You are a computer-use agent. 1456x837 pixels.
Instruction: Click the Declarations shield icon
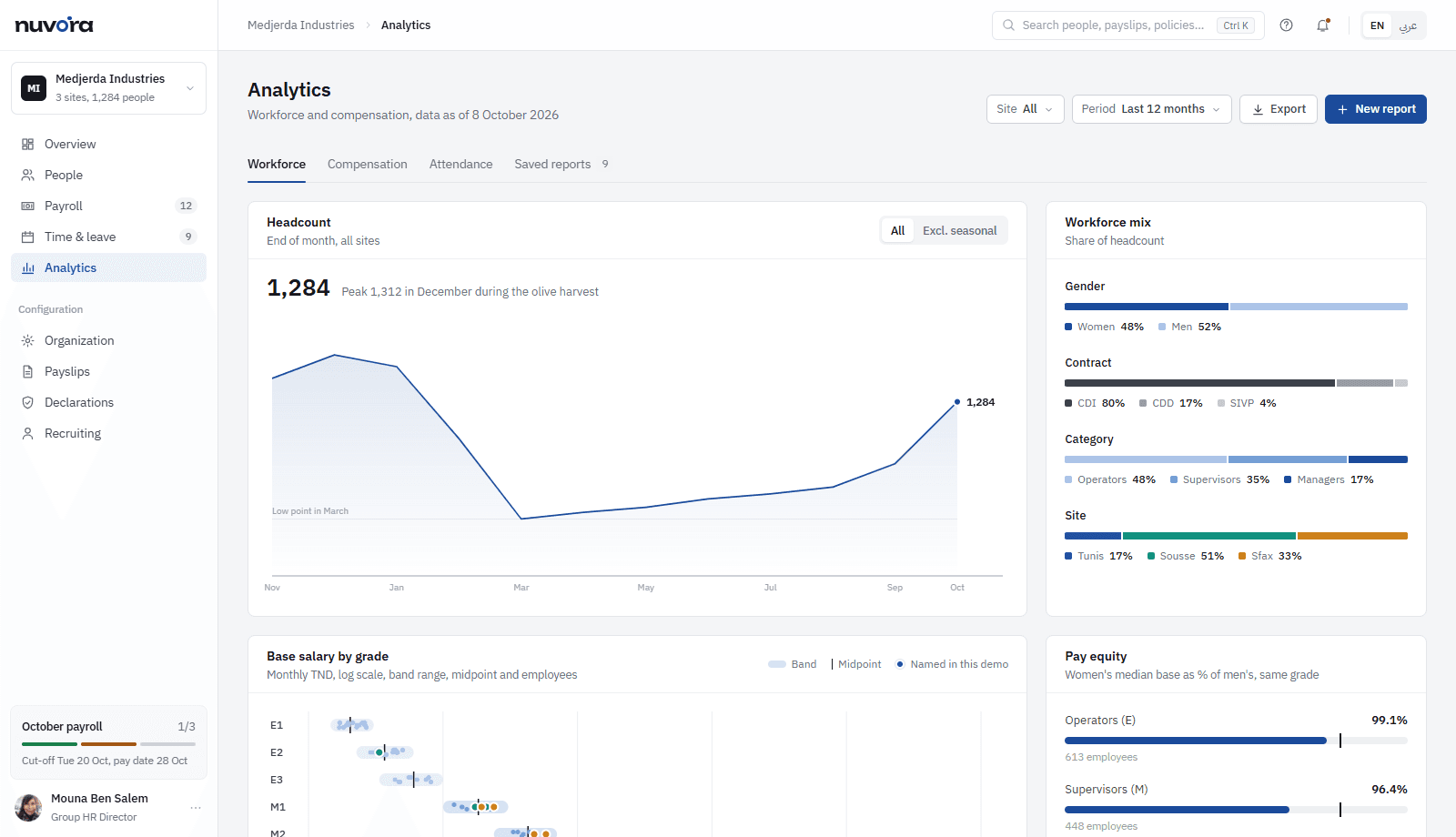pyautogui.click(x=28, y=402)
